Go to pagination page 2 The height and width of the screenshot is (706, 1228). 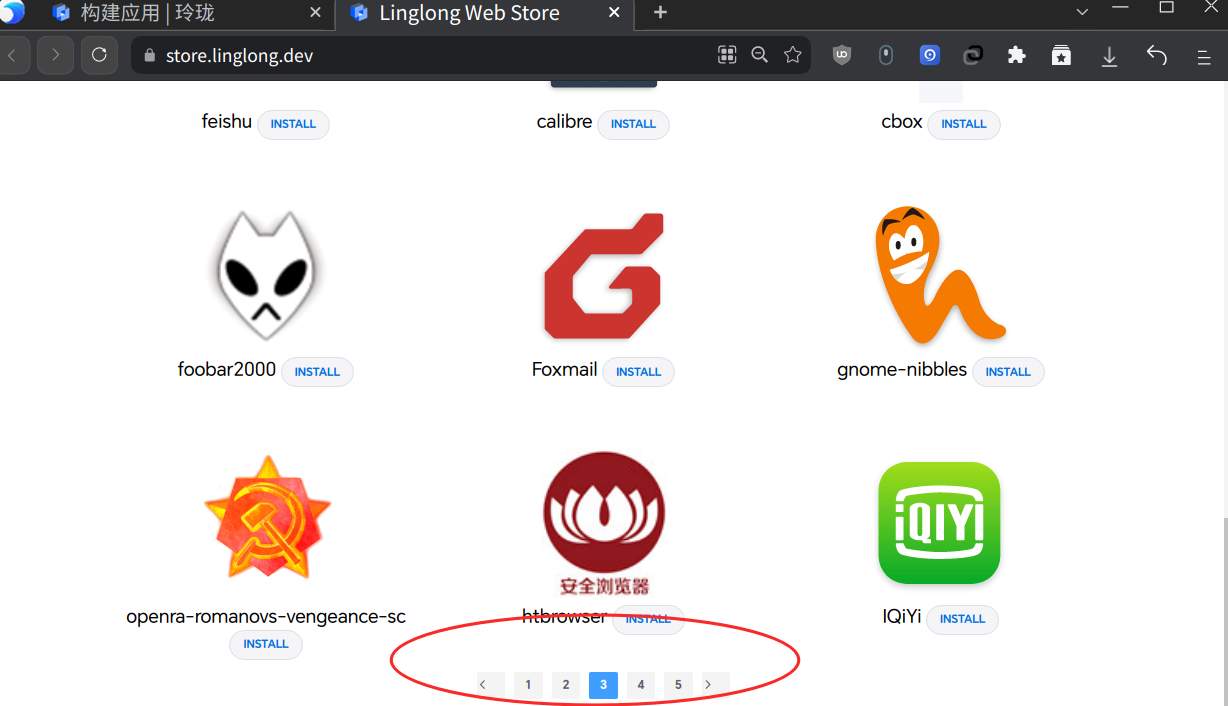tap(566, 685)
